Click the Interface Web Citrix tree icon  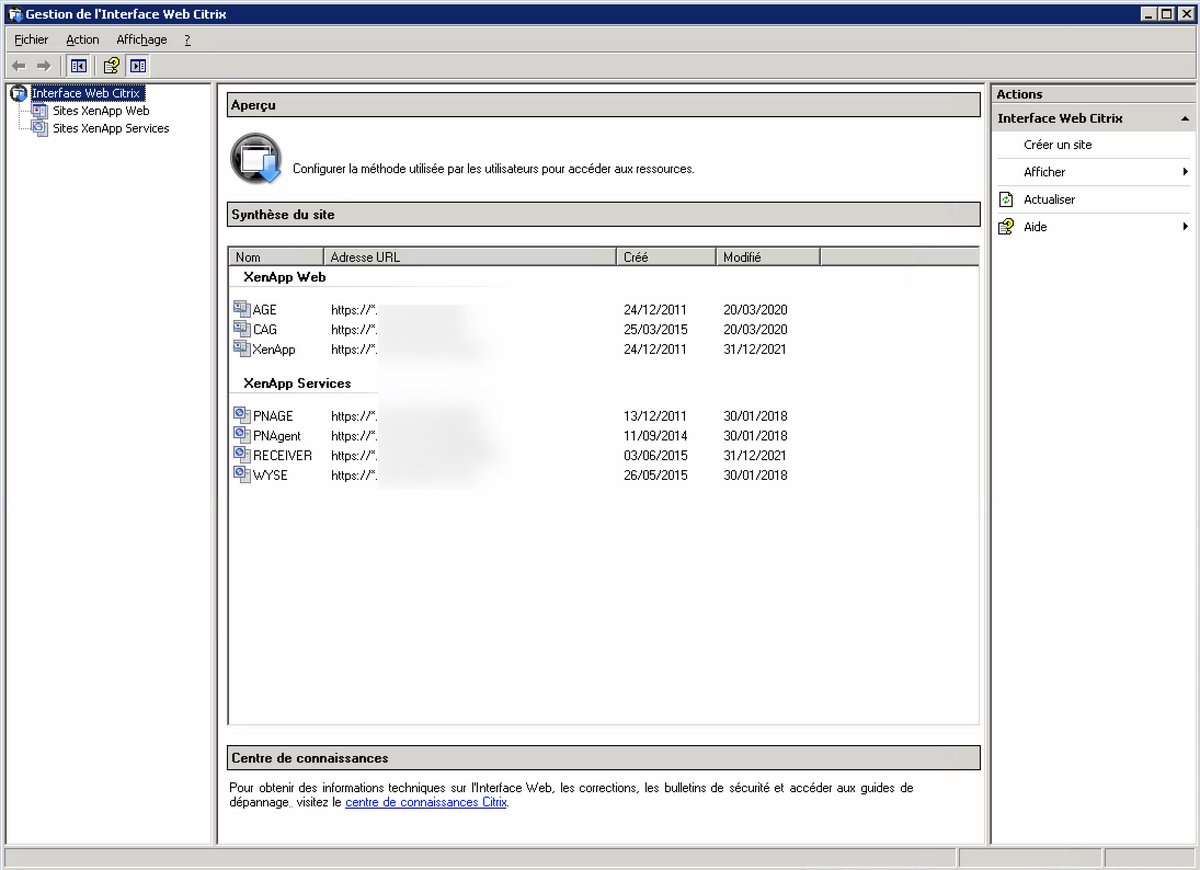tap(18, 93)
